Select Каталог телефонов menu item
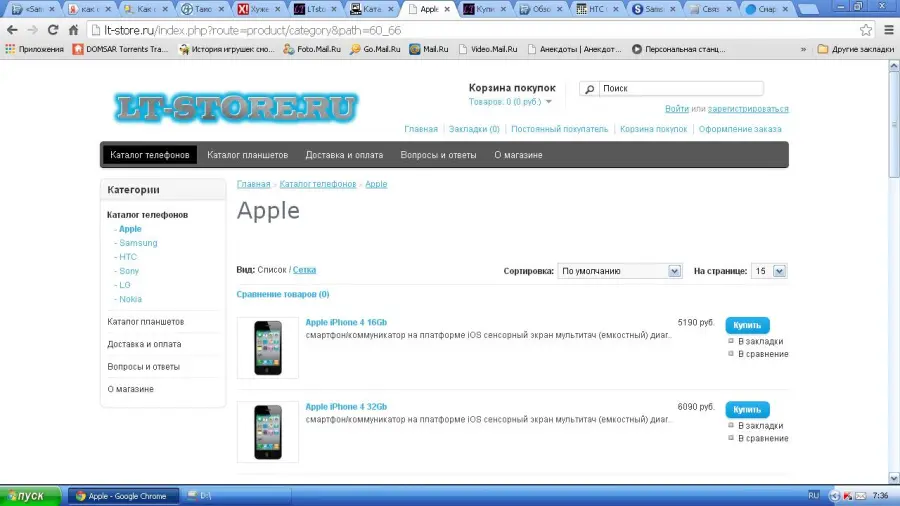Viewport: 900px width, 506px height. pyautogui.click(x=150, y=155)
